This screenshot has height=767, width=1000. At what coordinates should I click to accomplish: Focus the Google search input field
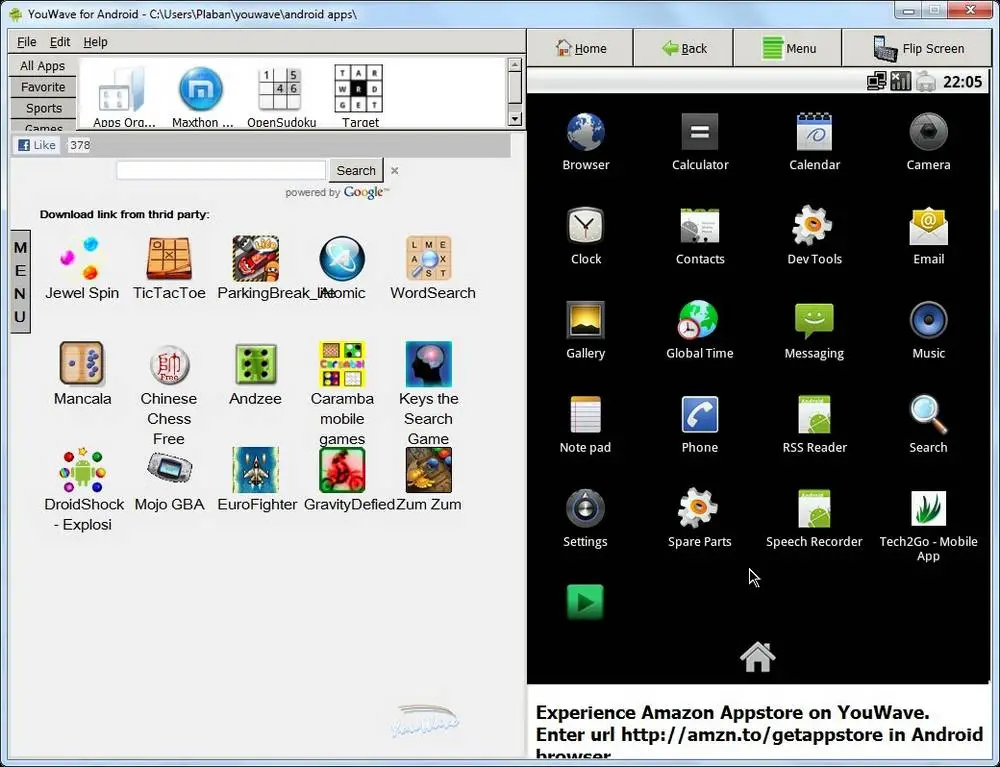221,170
